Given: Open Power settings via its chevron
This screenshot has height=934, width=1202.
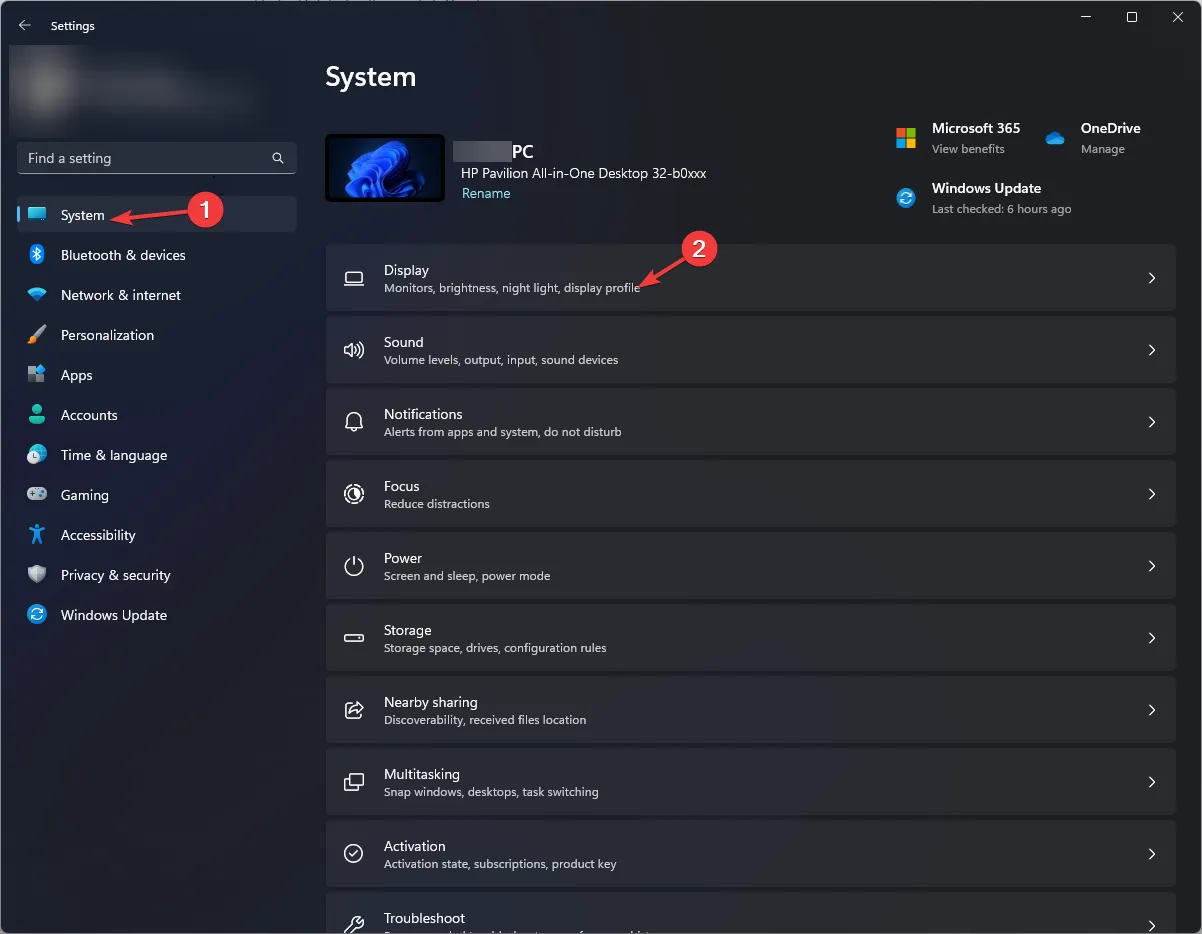Looking at the screenshot, I should (1152, 566).
